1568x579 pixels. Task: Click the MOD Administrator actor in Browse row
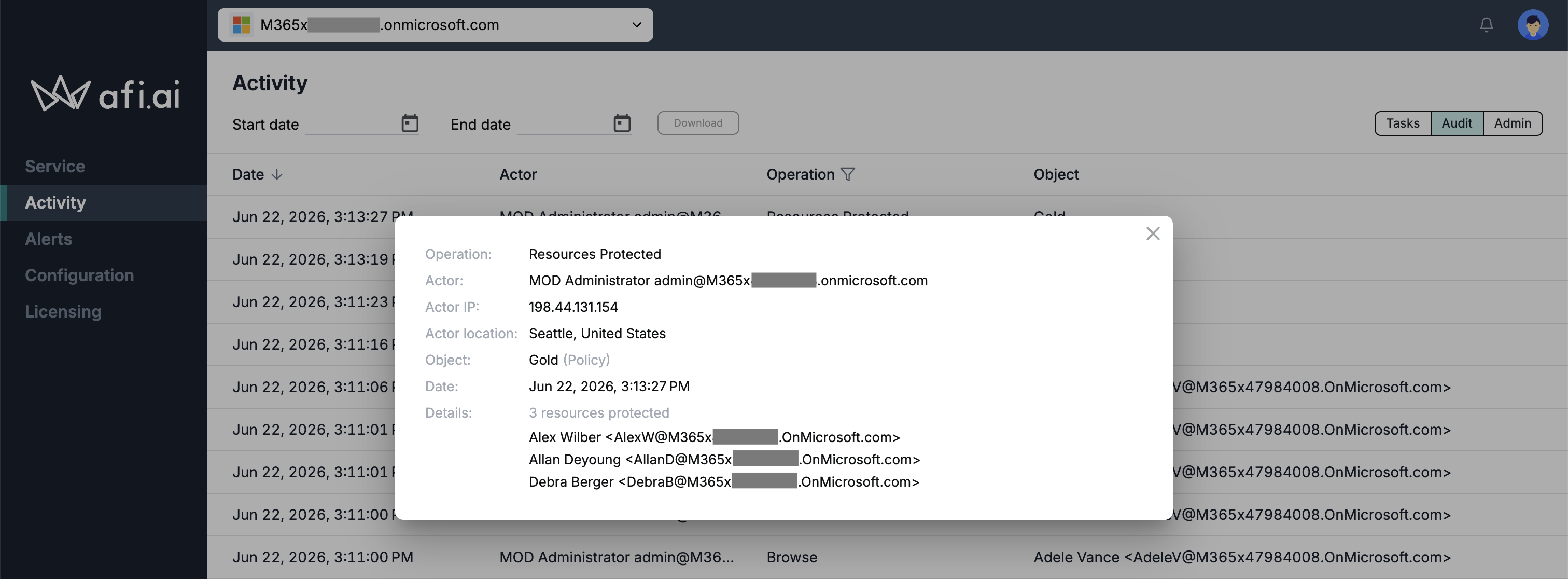pos(617,557)
